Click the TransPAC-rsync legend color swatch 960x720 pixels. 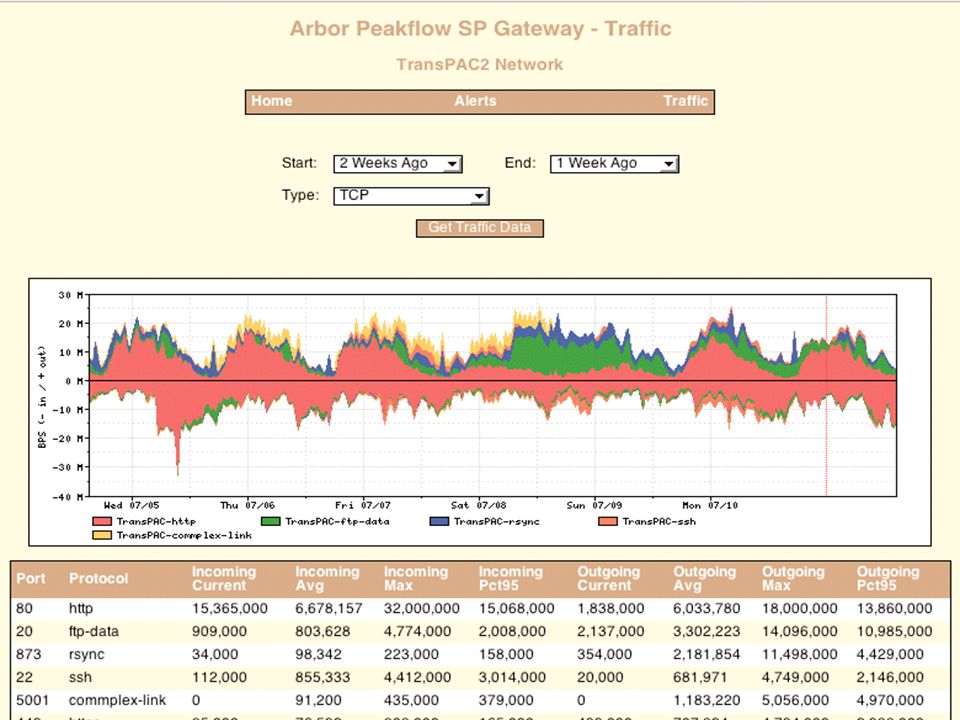point(439,522)
